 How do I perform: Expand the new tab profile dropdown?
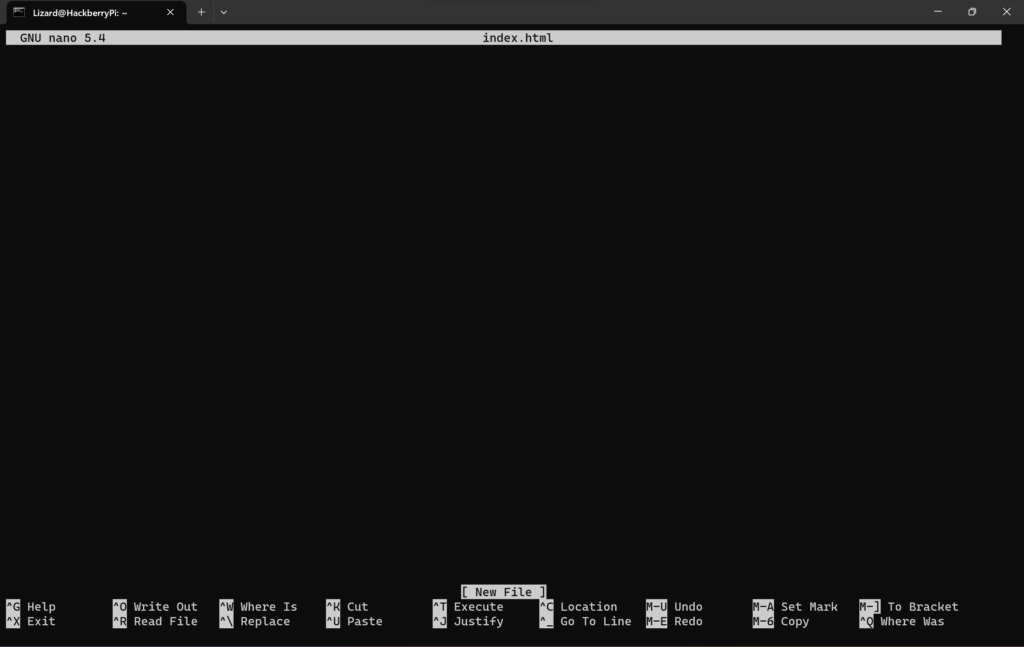[223, 12]
